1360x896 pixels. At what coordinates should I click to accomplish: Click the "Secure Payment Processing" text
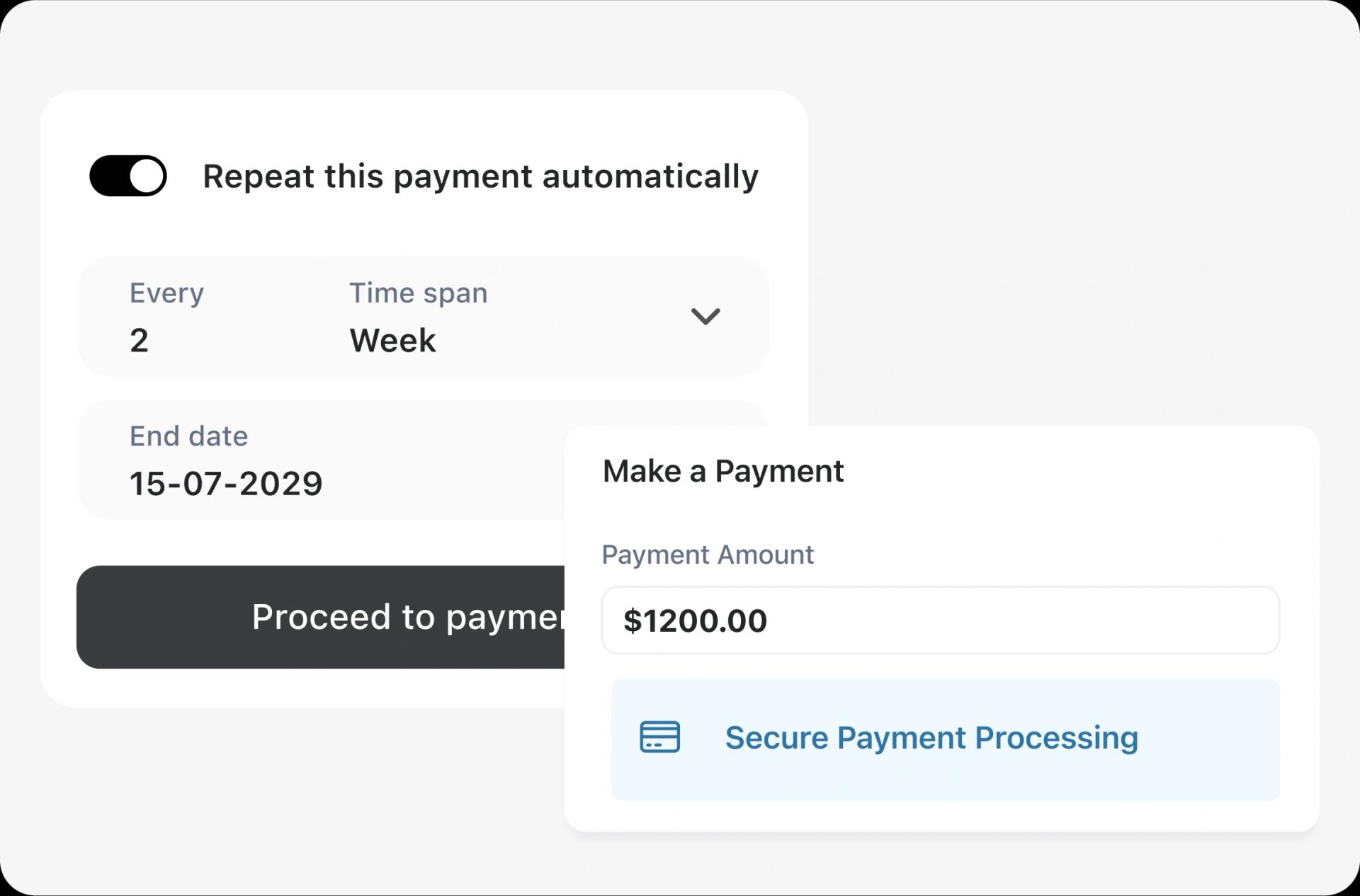coord(931,738)
